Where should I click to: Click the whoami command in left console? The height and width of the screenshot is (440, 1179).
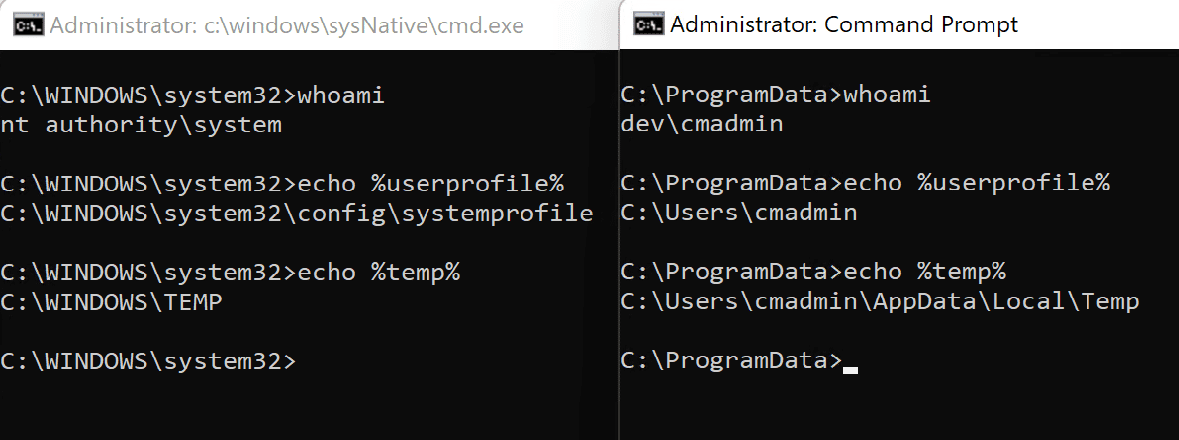pyautogui.click(x=341, y=96)
